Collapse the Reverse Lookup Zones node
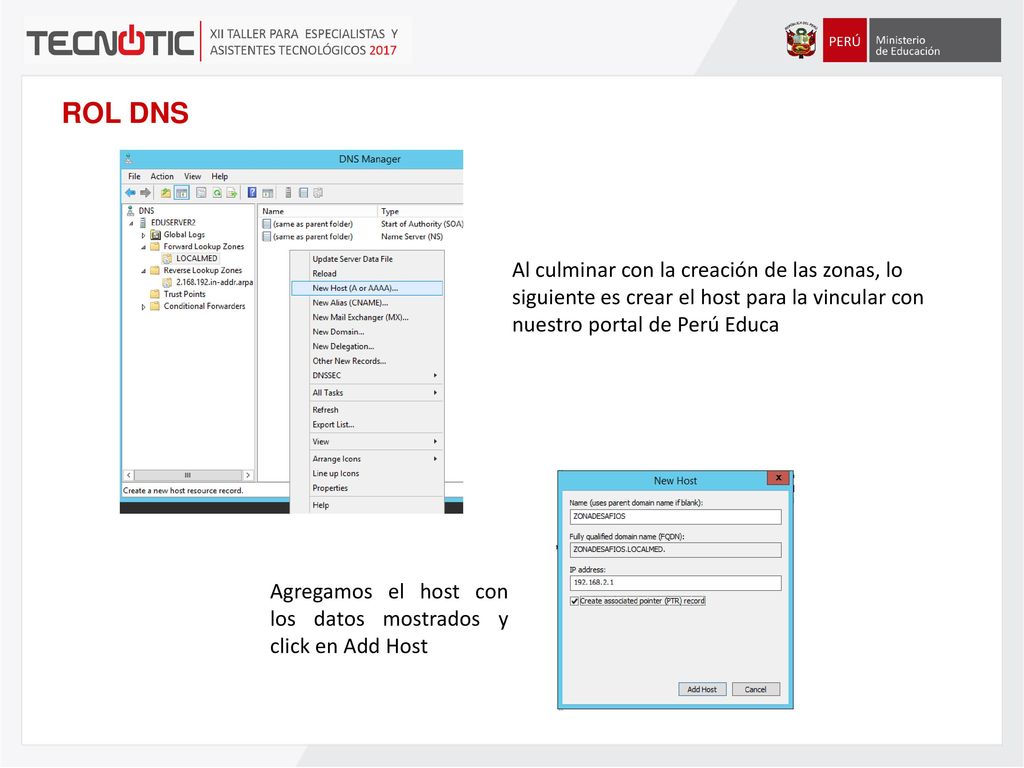Screen dimensions: 1024x768 point(143,271)
